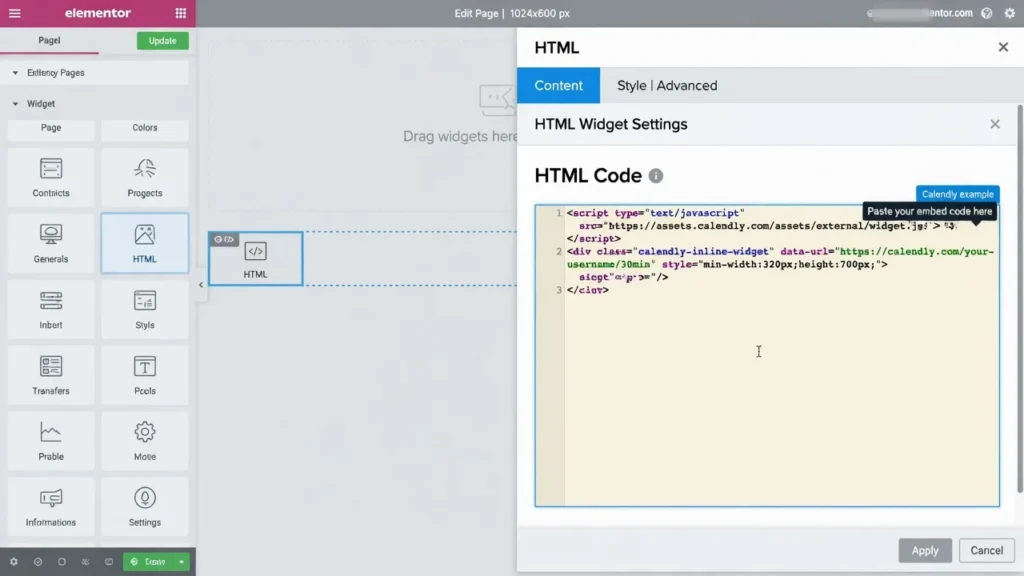The width and height of the screenshot is (1024, 576).
Task: Click the bottom bar overlapping circles icon
Action: (109, 562)
